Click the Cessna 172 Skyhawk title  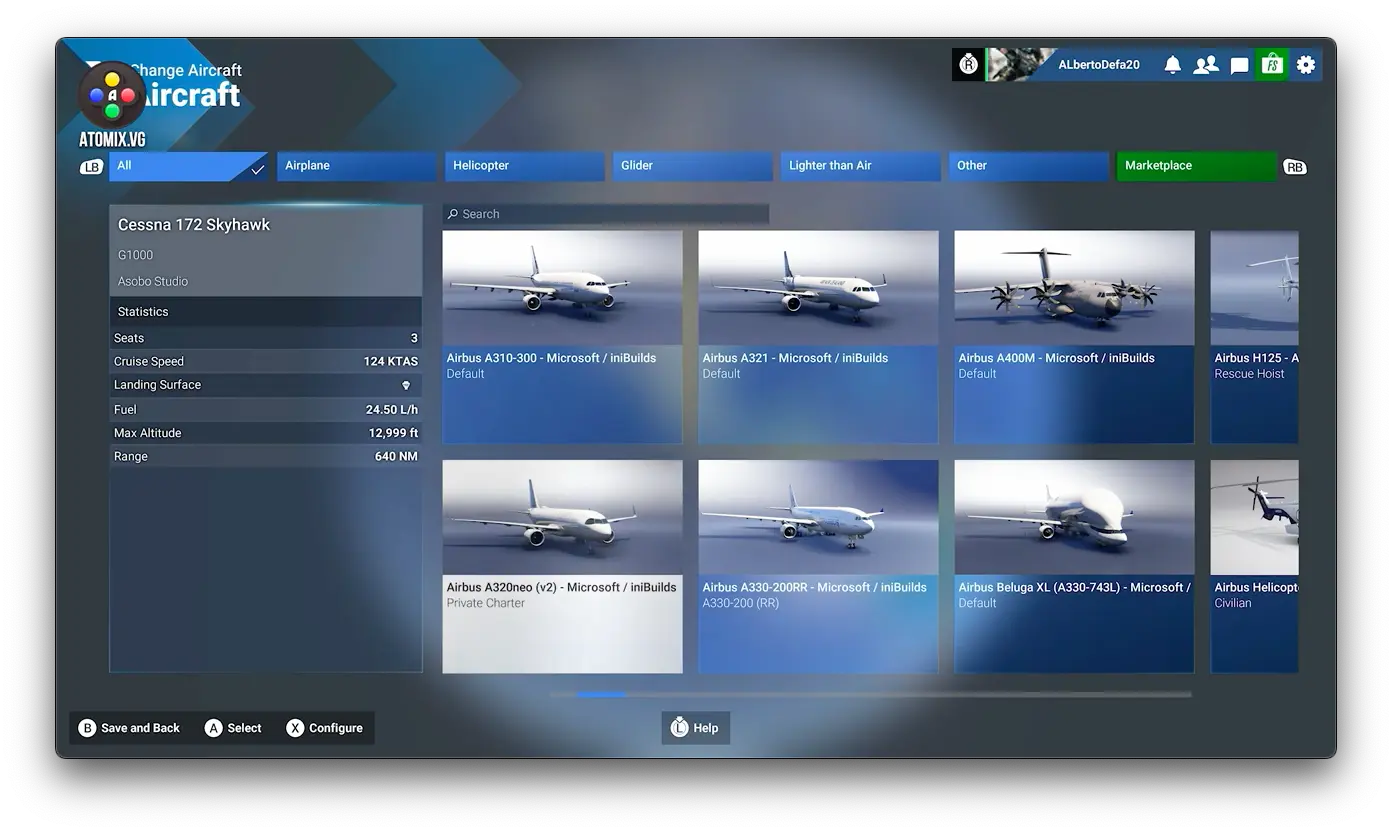pyautogui.click(x=194, y=225)
